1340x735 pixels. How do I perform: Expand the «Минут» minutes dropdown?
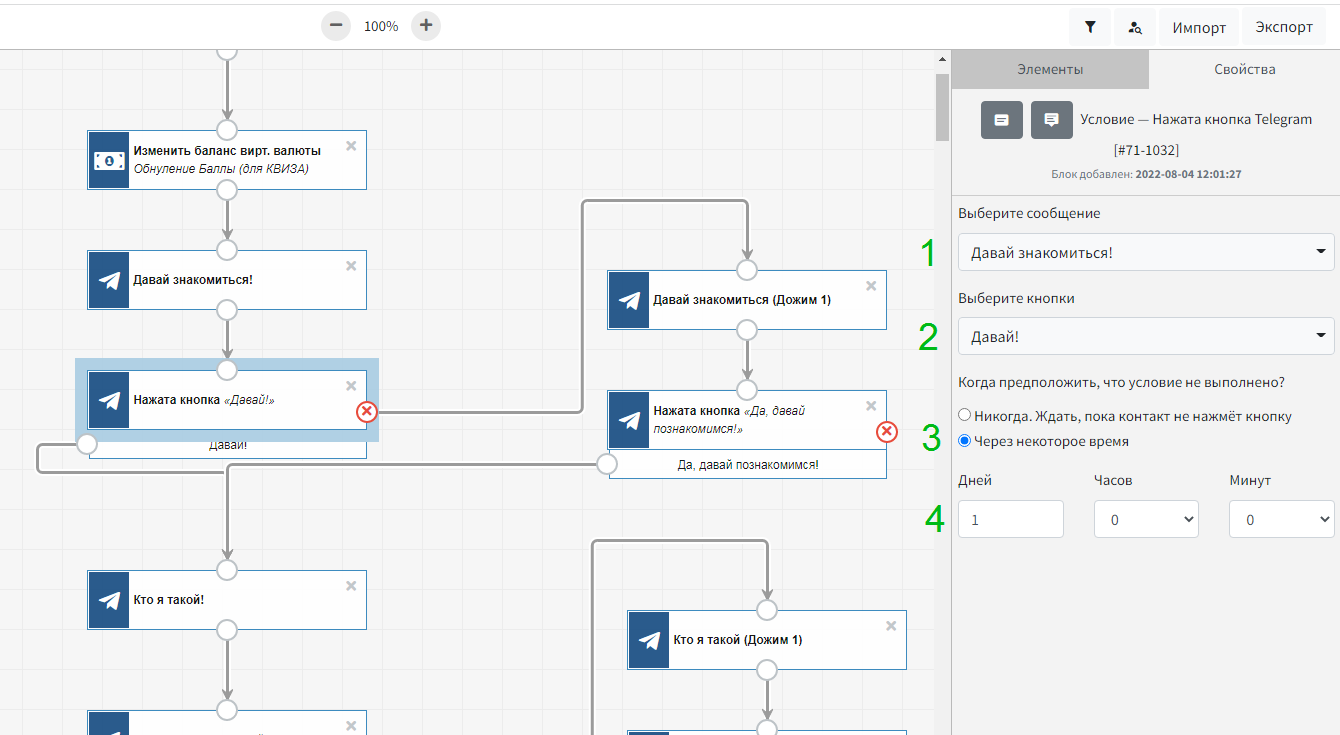coord(1281,520)
